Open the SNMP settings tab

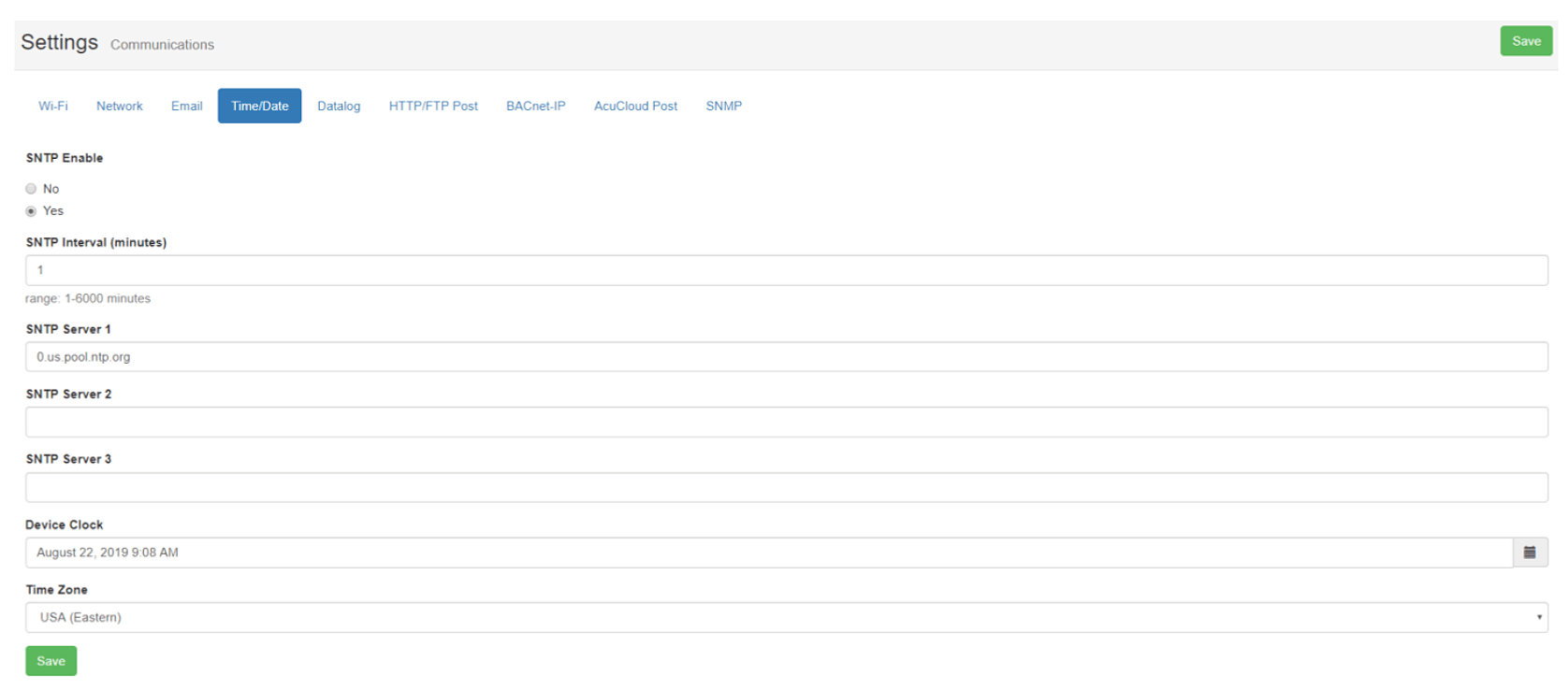(723, 107)
